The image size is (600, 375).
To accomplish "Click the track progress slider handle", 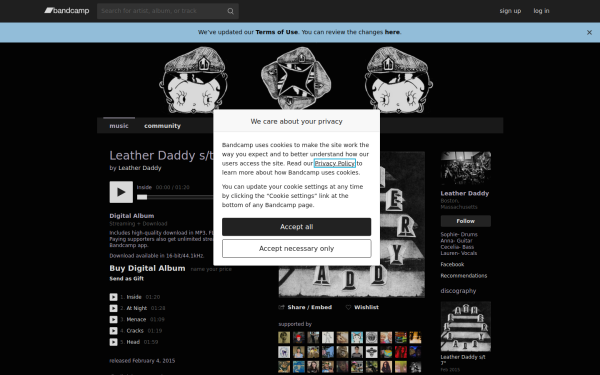I will pyautogui.click(x=142, y=197).
